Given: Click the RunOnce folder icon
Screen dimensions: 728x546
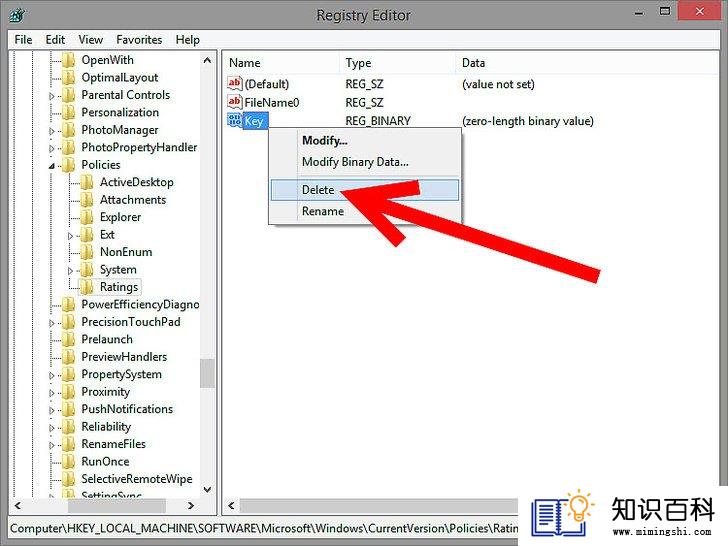Looking at the screenshot, I should (x=69, y=462).
